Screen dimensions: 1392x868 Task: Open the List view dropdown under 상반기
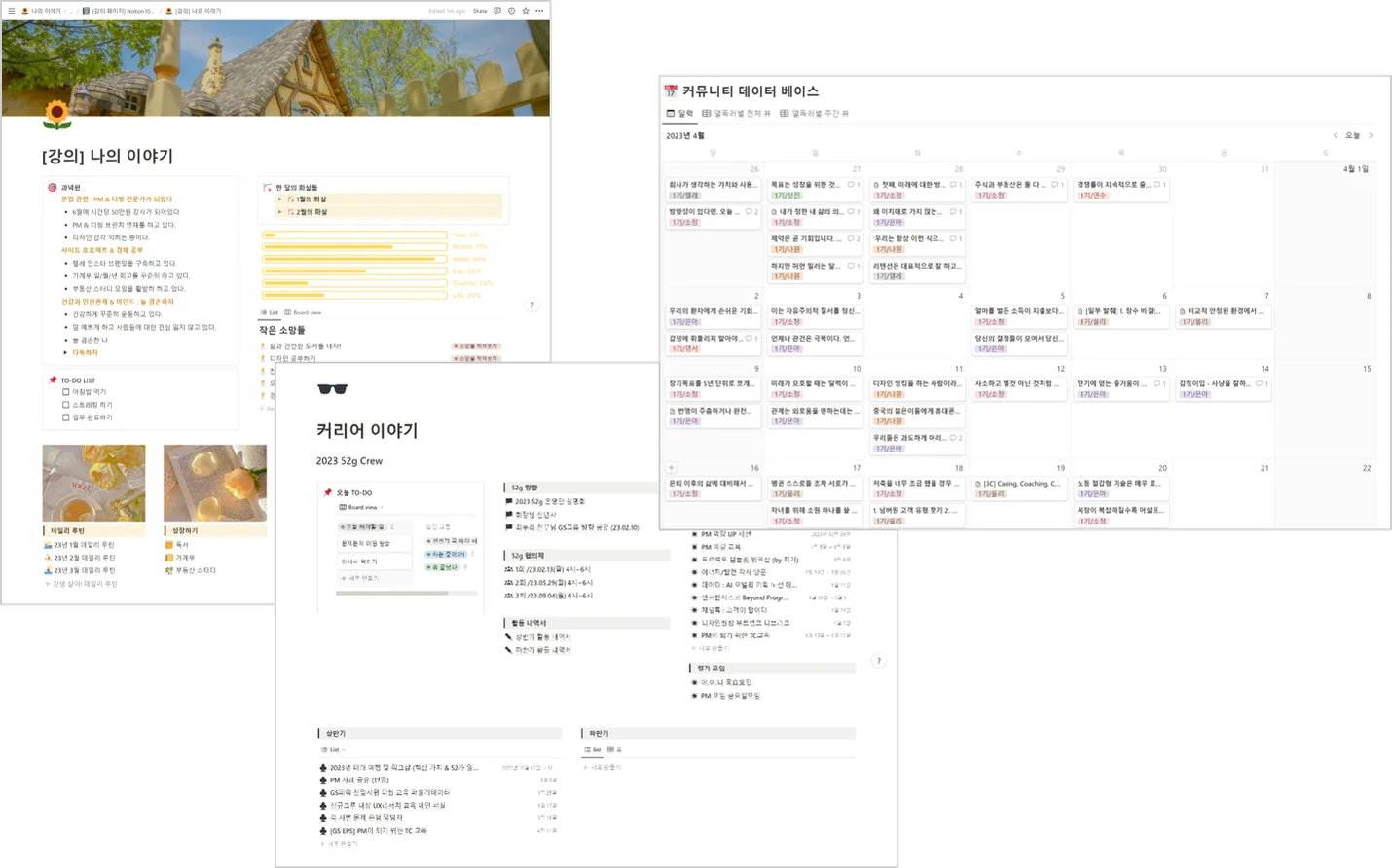(332, 749)
